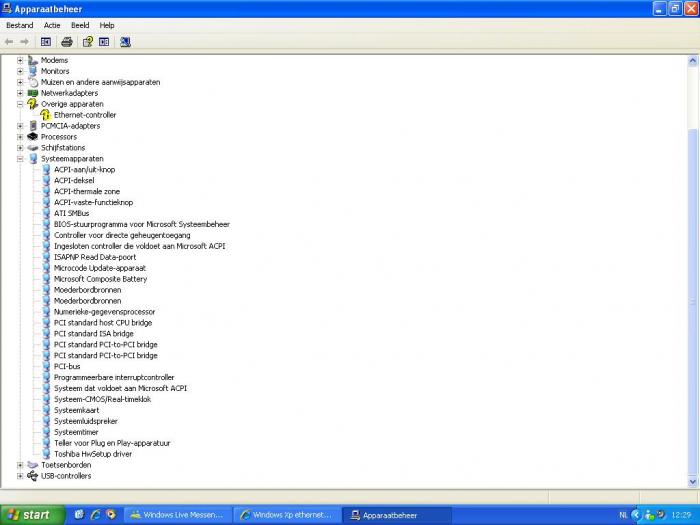Image resolution: width=700 pixels, height=525 pixels.
Task: Open the Bestand menu
Action: pos(20,25)
